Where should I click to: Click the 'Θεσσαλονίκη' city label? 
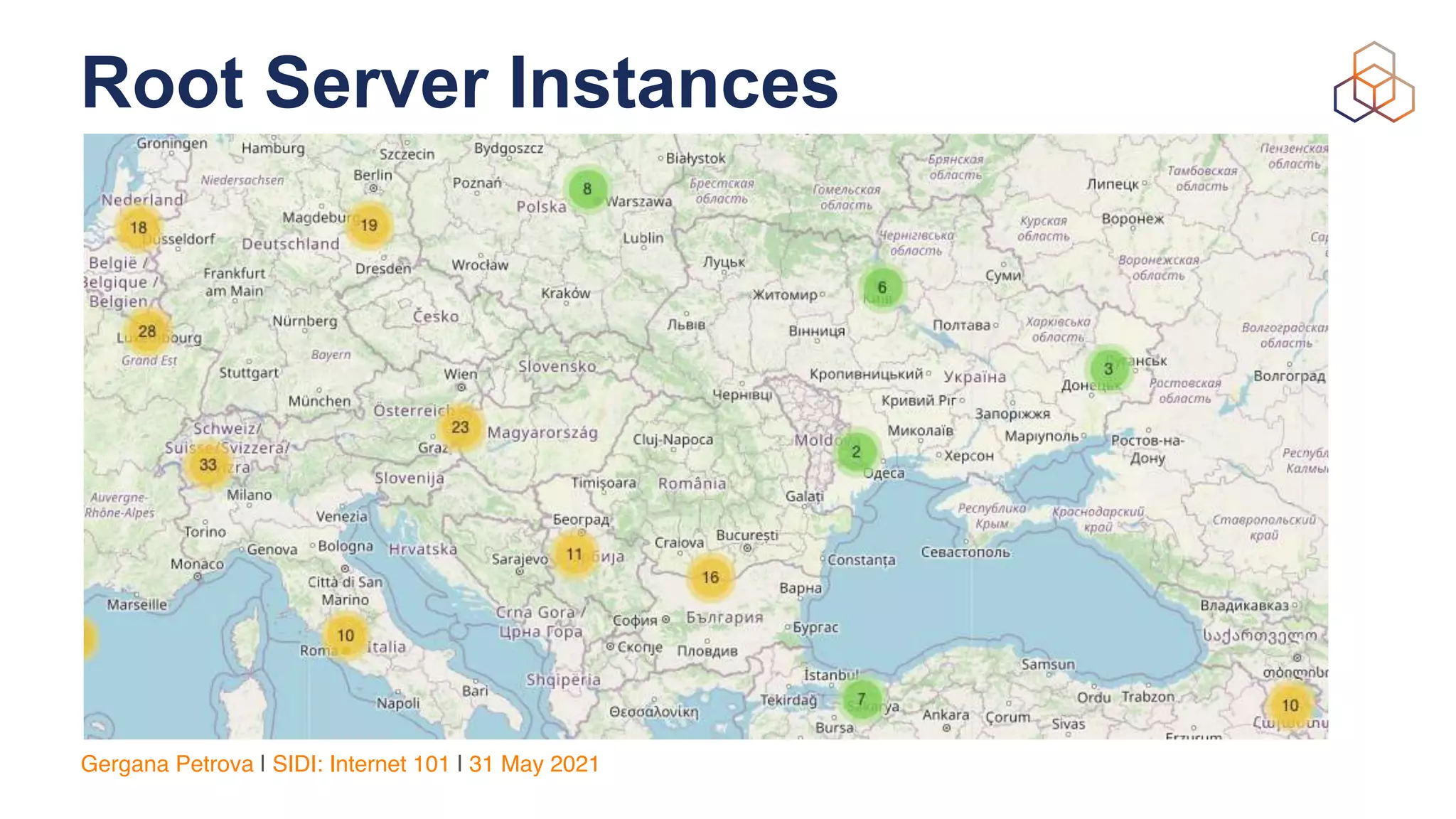654,712
